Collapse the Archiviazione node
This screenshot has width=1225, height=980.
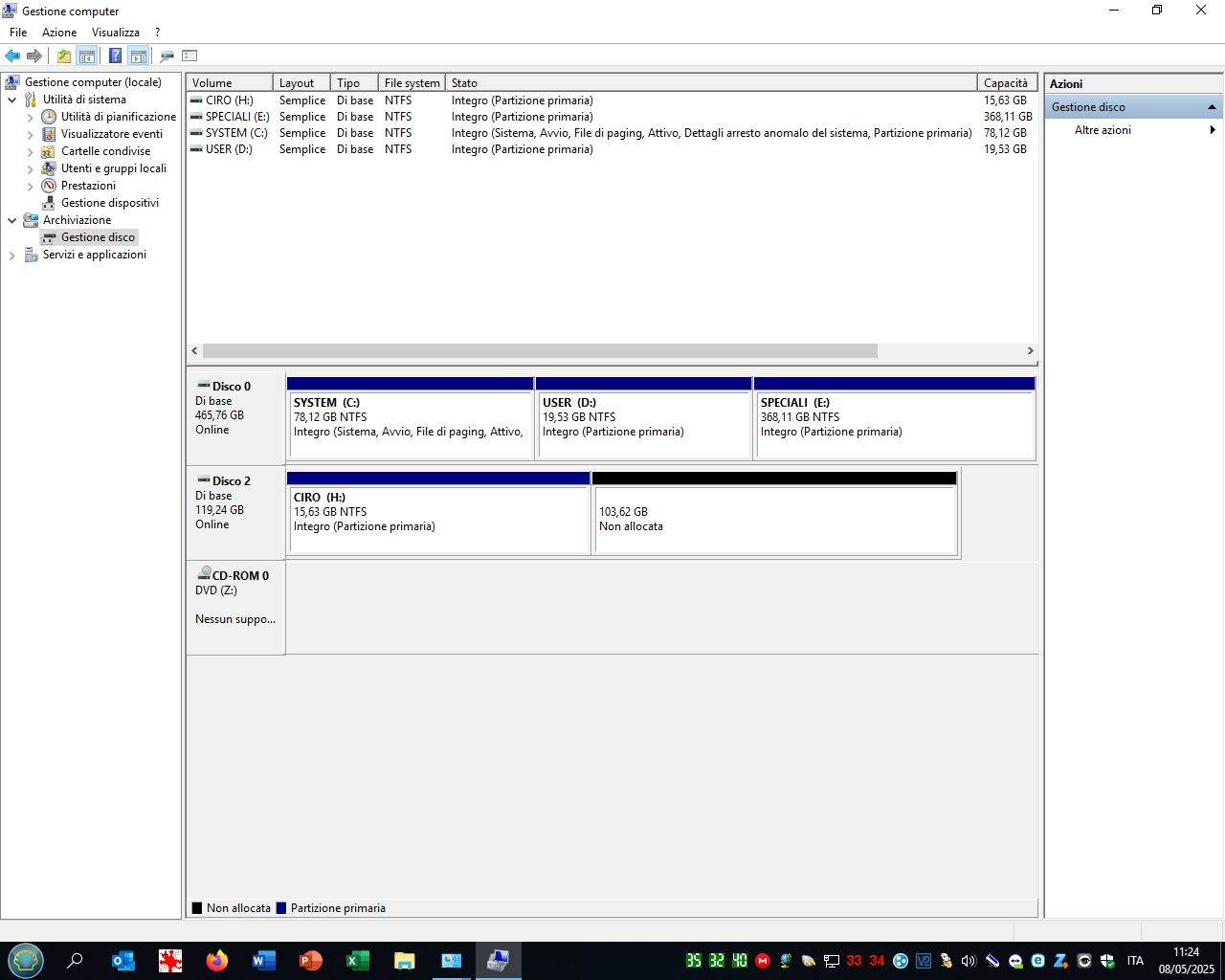12,220
